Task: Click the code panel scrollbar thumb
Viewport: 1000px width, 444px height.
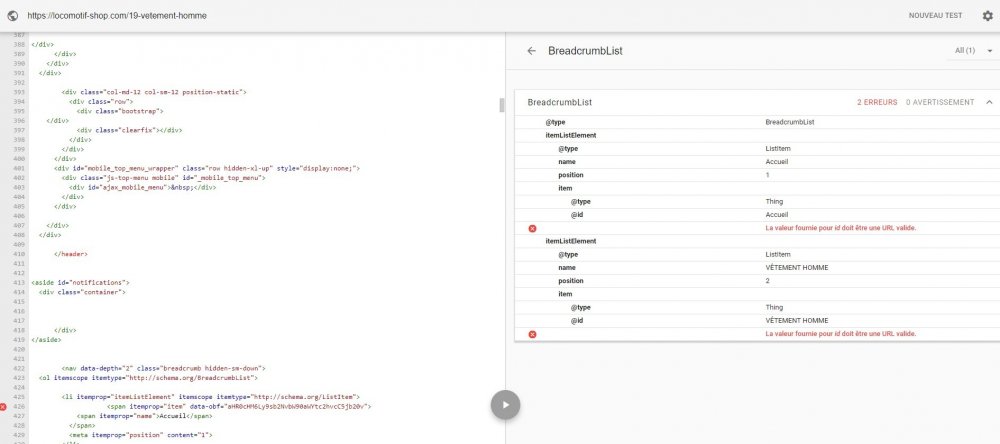Action: pos(501,105)
